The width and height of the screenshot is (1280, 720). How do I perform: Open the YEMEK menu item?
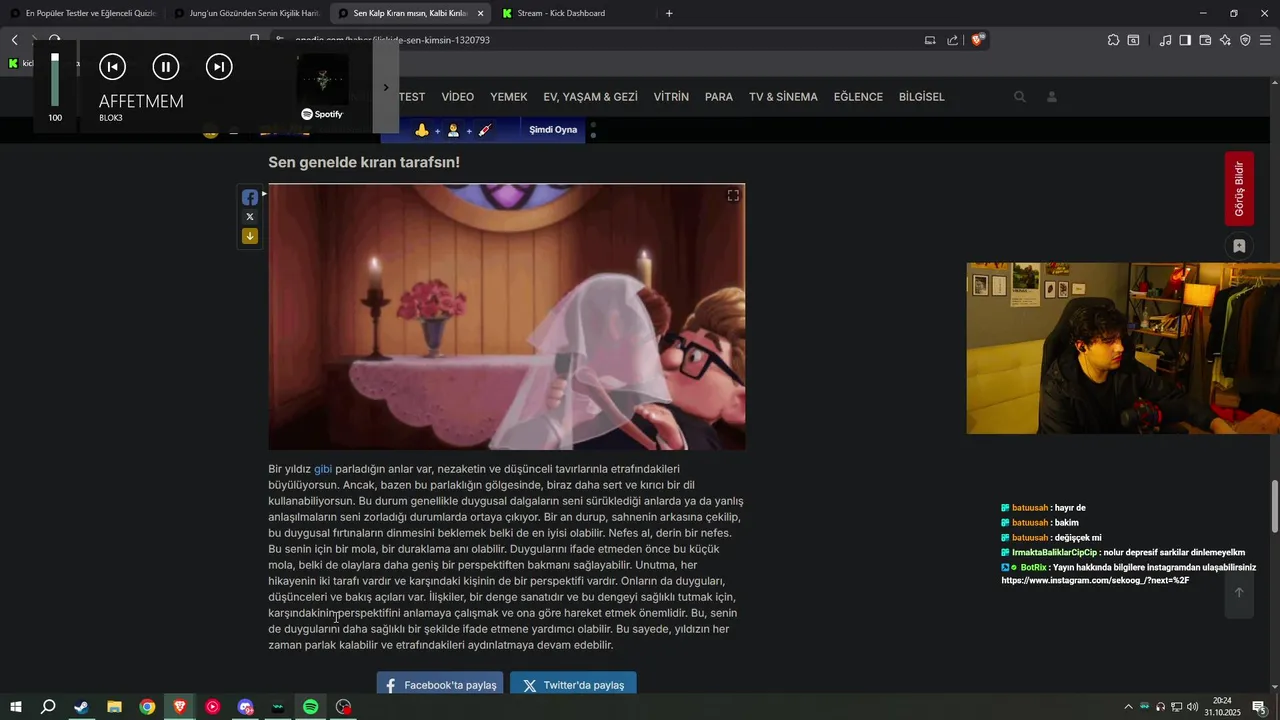tap(509, 97)
